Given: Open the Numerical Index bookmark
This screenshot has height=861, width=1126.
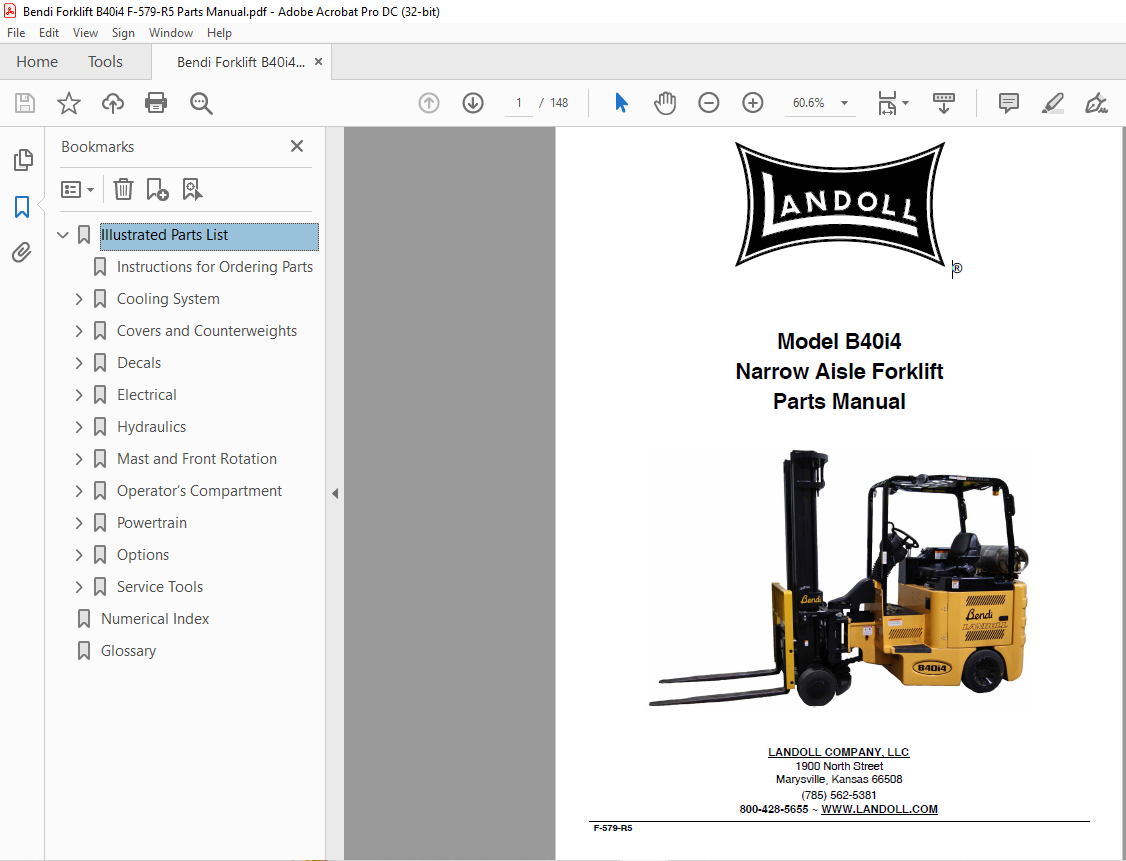Looking at the screenshot, I should [x=155, y=619].
